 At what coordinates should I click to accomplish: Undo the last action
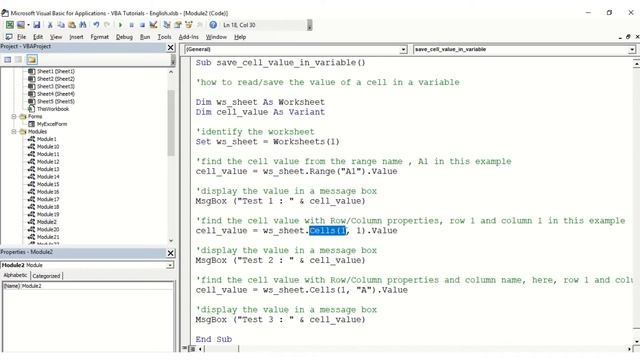(96, 25)
